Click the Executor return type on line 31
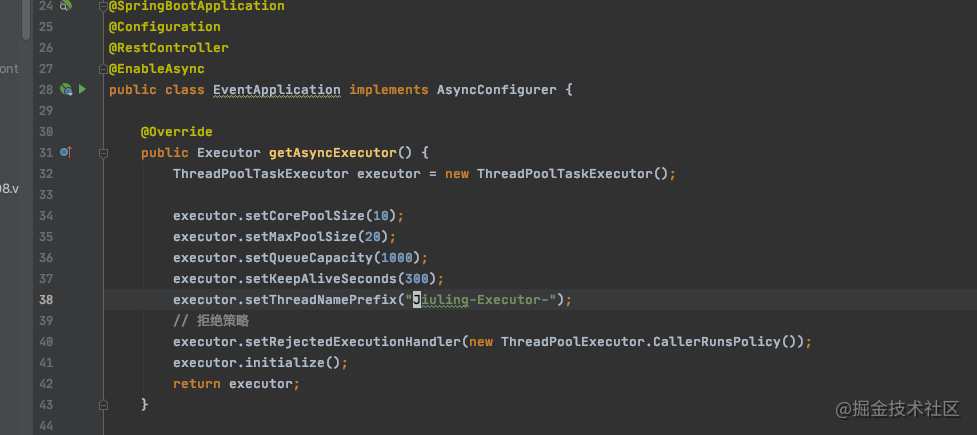 (x=229, y=153)
